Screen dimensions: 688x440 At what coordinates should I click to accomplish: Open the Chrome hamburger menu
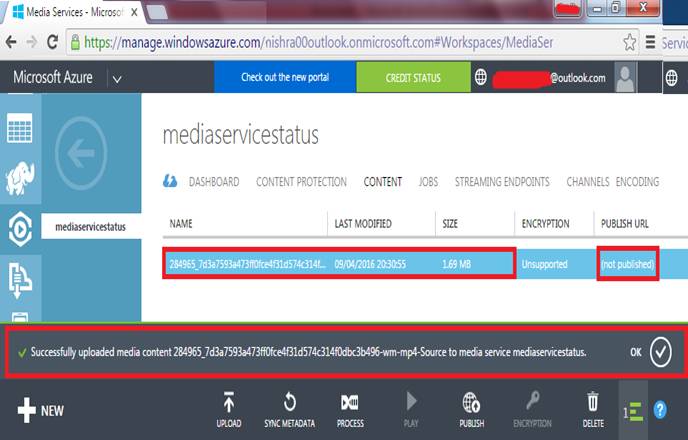click(x=650, y=42)
